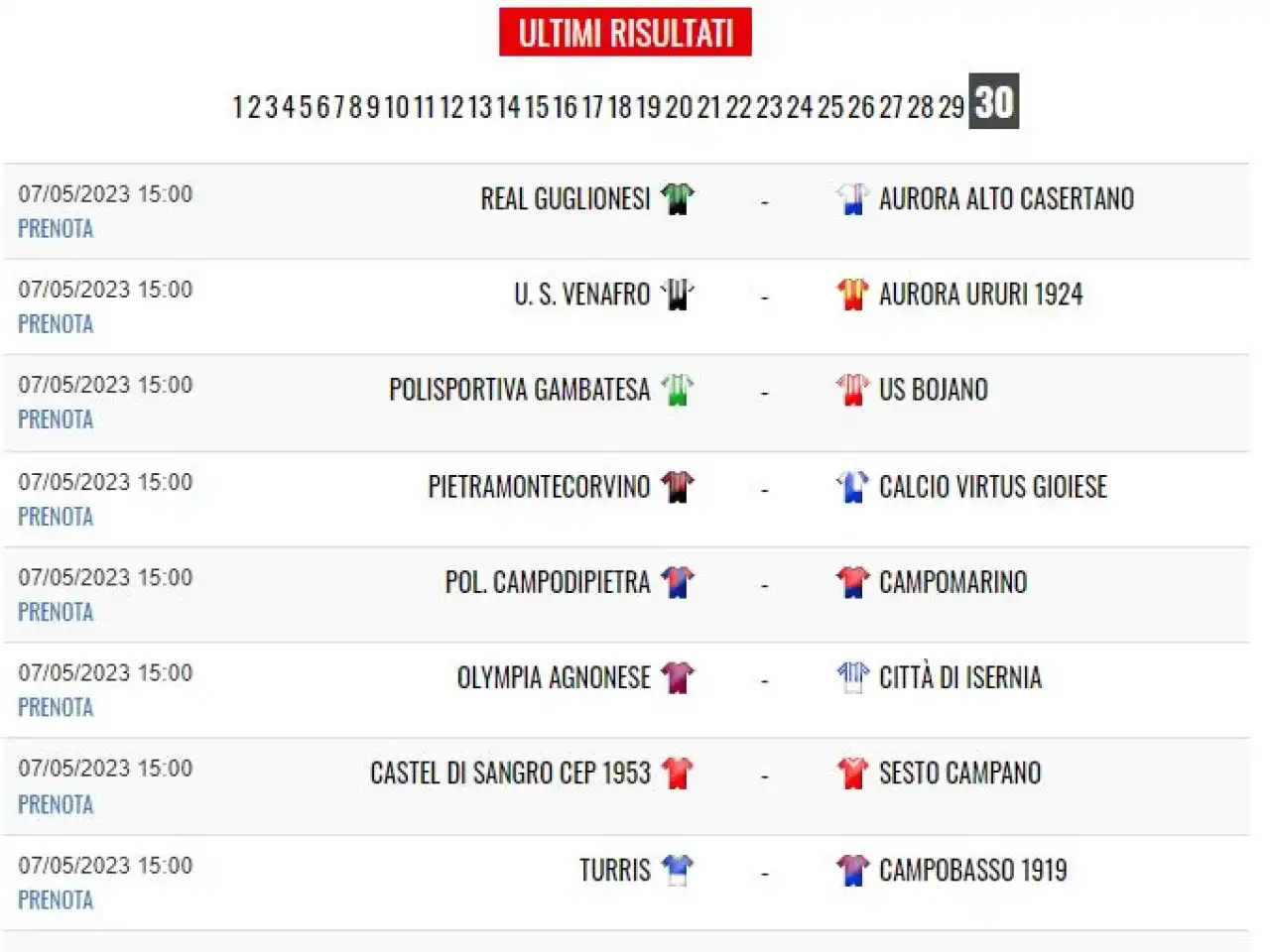Image resolution: width=1270 pixels, height=952 pixels.
Task: Click PRENOTA for Real Guglionesi match
Action: (x=56, y=229)
